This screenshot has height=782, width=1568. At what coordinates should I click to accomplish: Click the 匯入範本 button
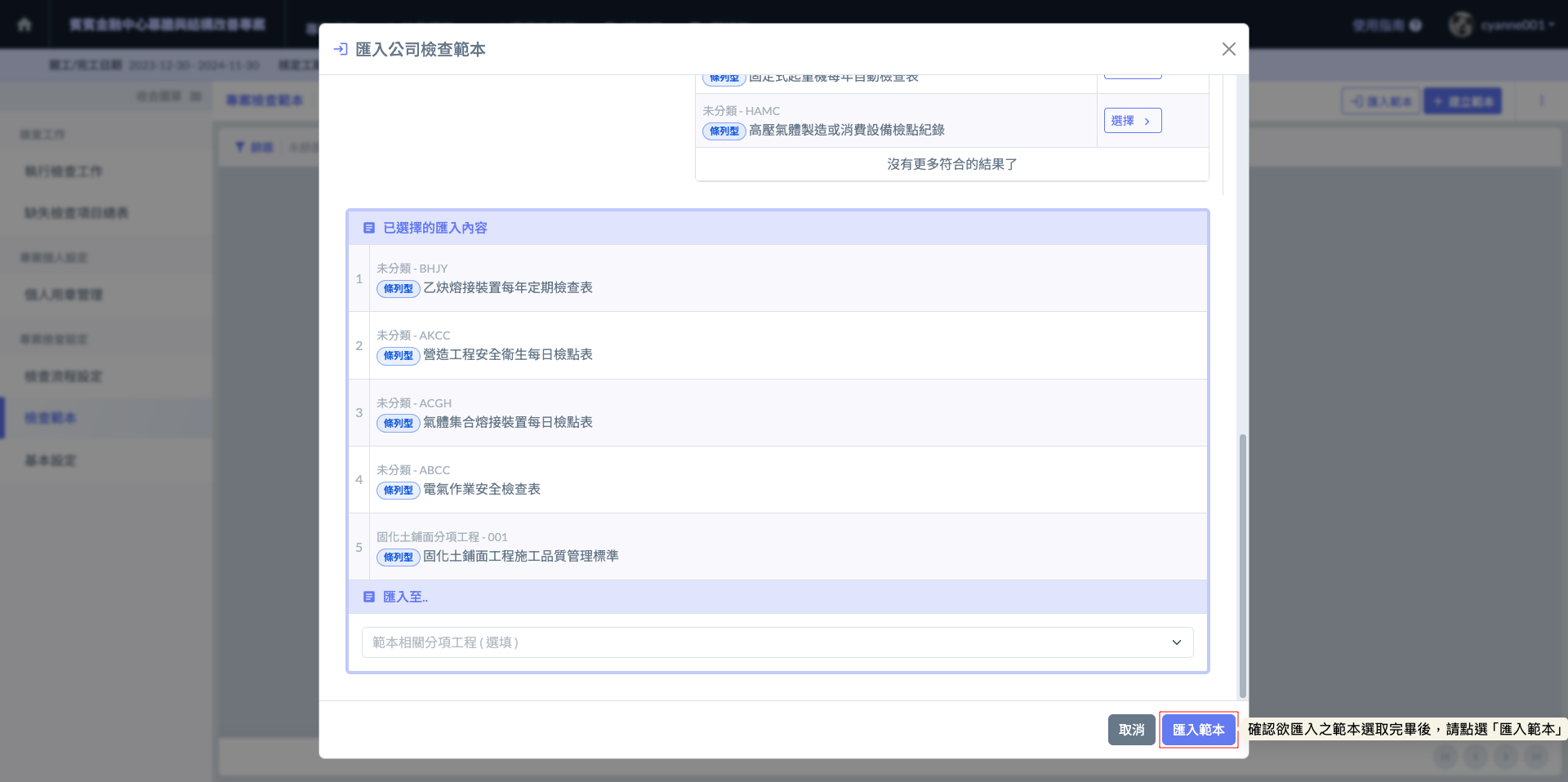pos(1198,730)
